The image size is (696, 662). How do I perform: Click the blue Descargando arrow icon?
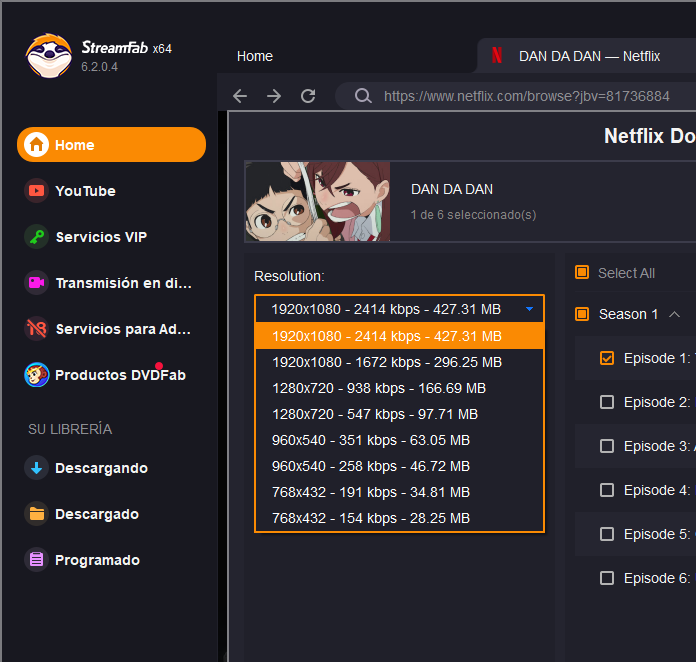[x=36, y=468]
